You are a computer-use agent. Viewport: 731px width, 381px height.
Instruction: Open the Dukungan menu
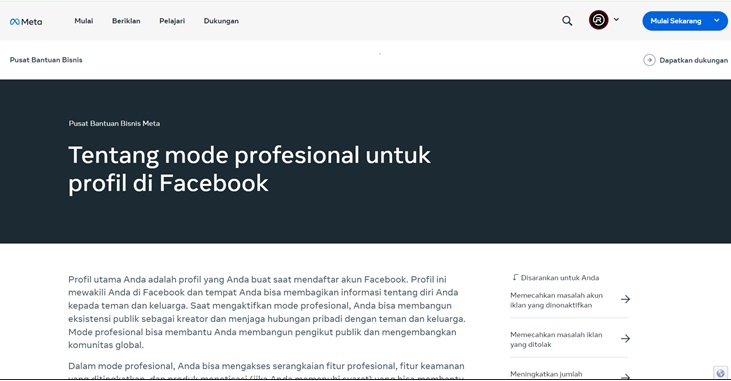click(x=221, y=21)
